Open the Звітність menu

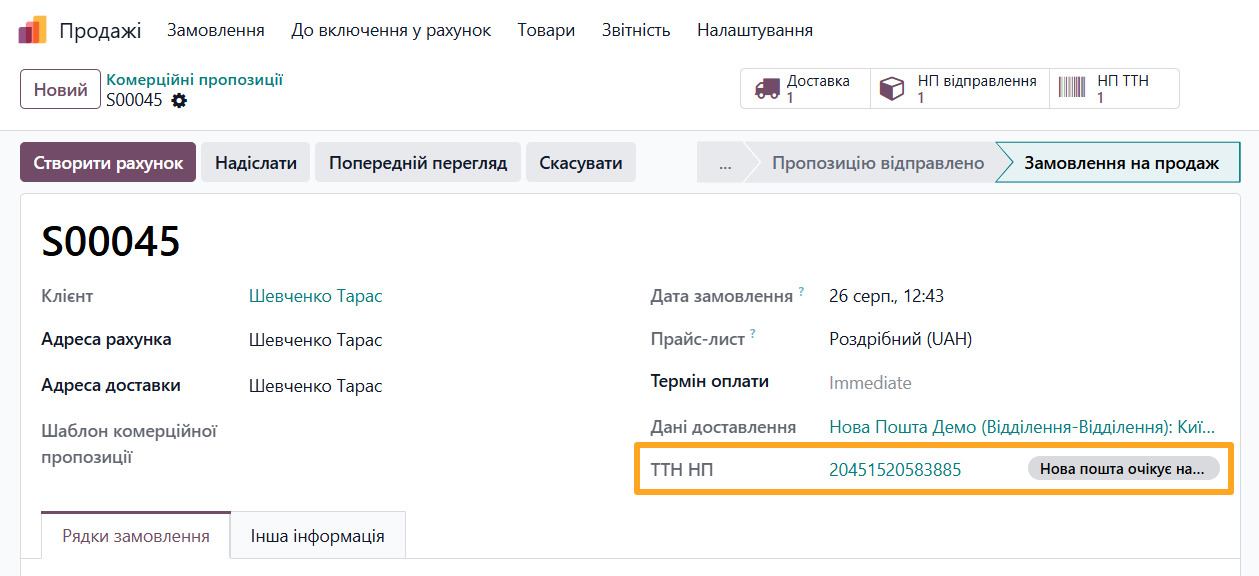point(636,30)
